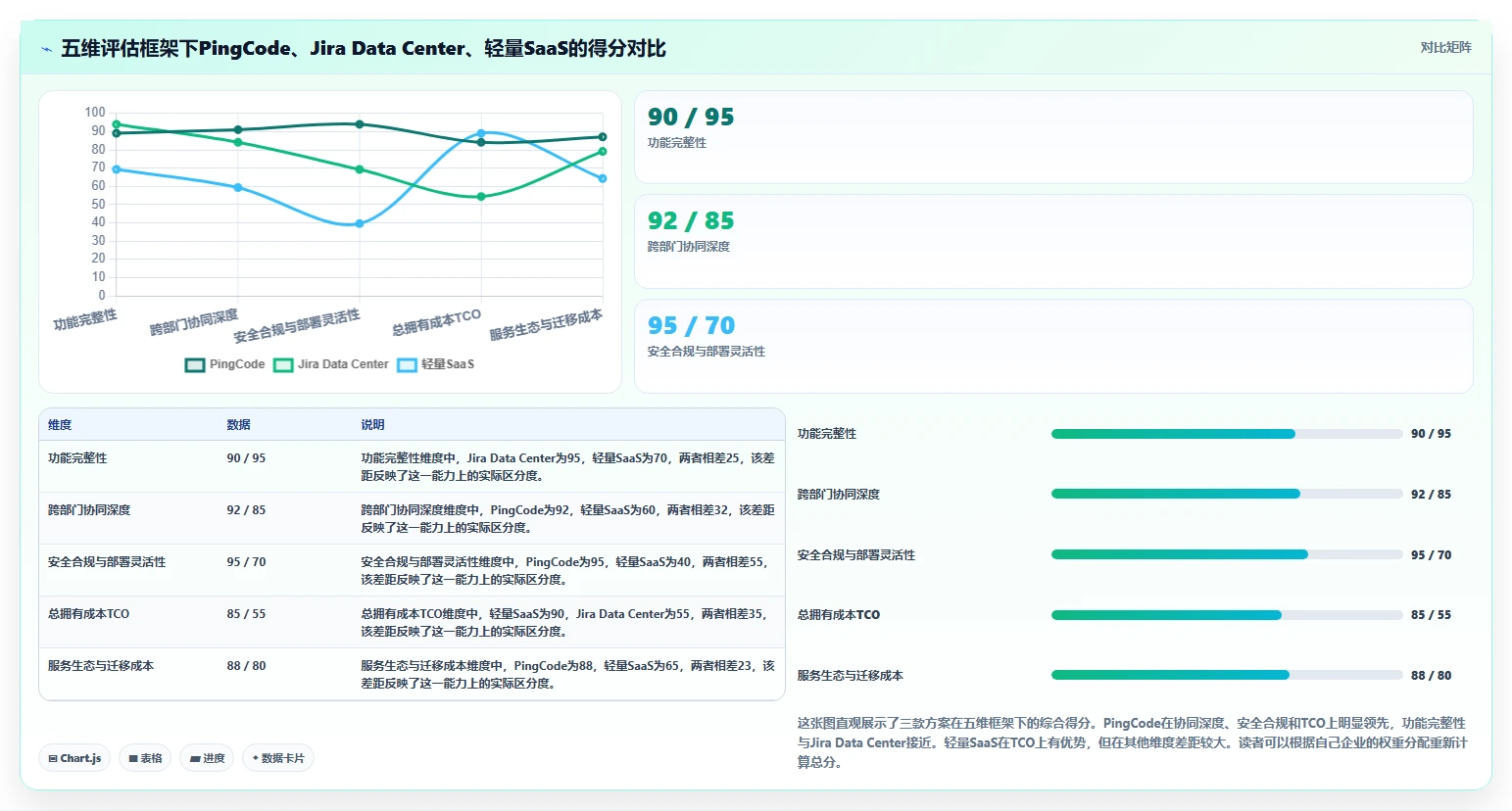1512x811 pixels.
Task: Click the 安全合规与部署灵活性 progress bar
Action: (1227, 554)
